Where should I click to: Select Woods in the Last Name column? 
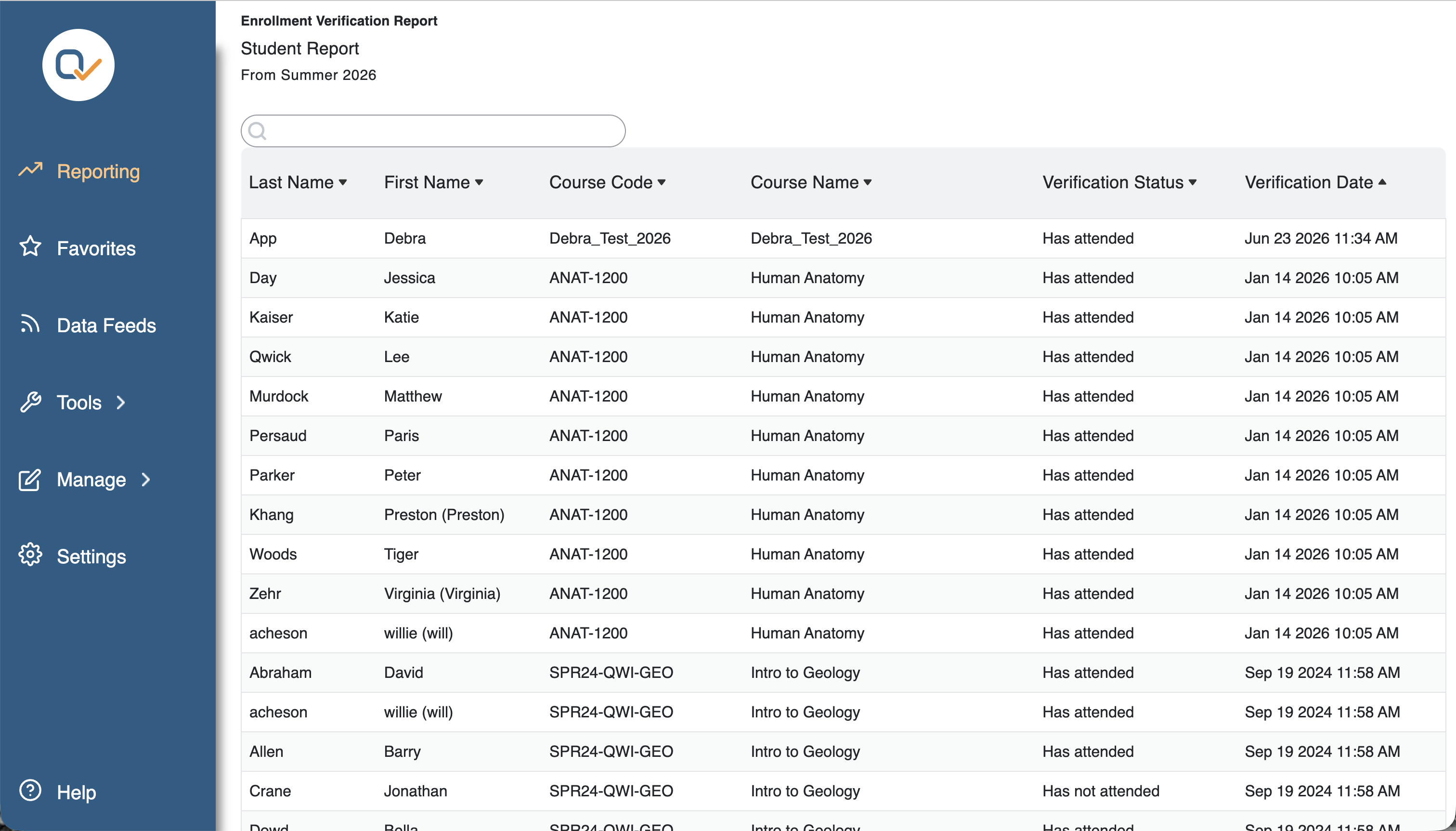point(273,554)
